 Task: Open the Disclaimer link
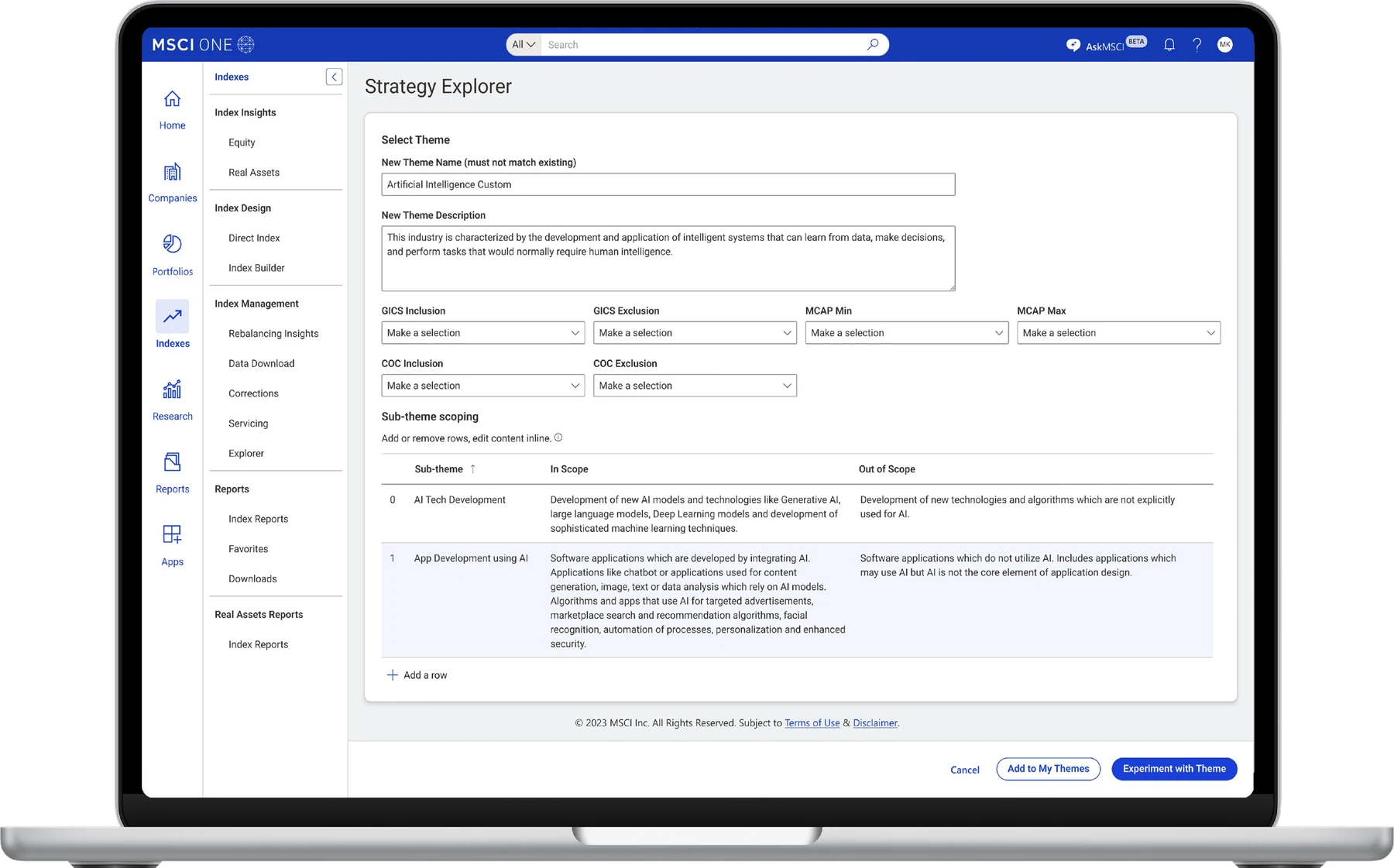point(875,723)
